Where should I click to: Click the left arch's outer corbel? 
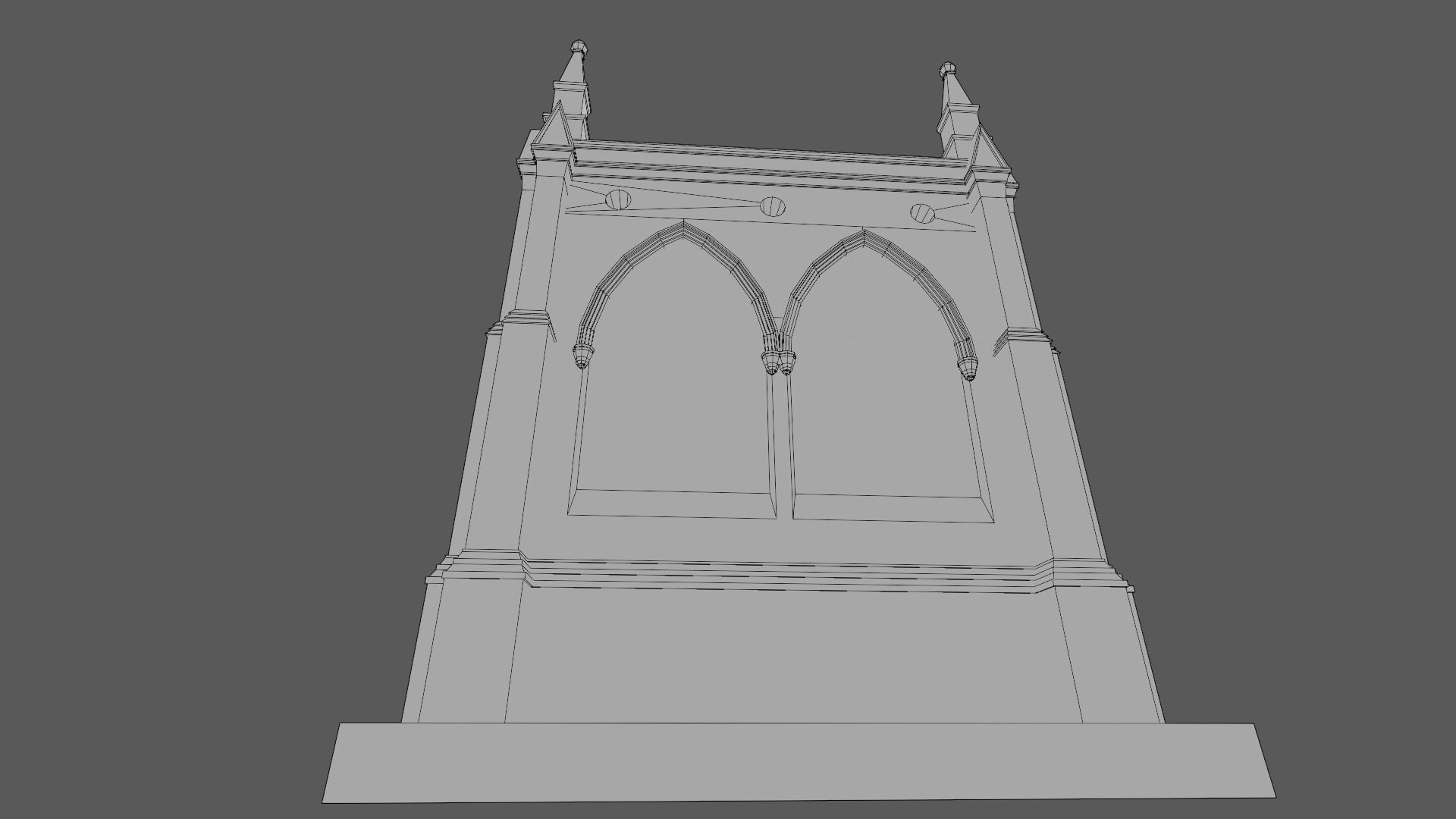click(582, 356)
